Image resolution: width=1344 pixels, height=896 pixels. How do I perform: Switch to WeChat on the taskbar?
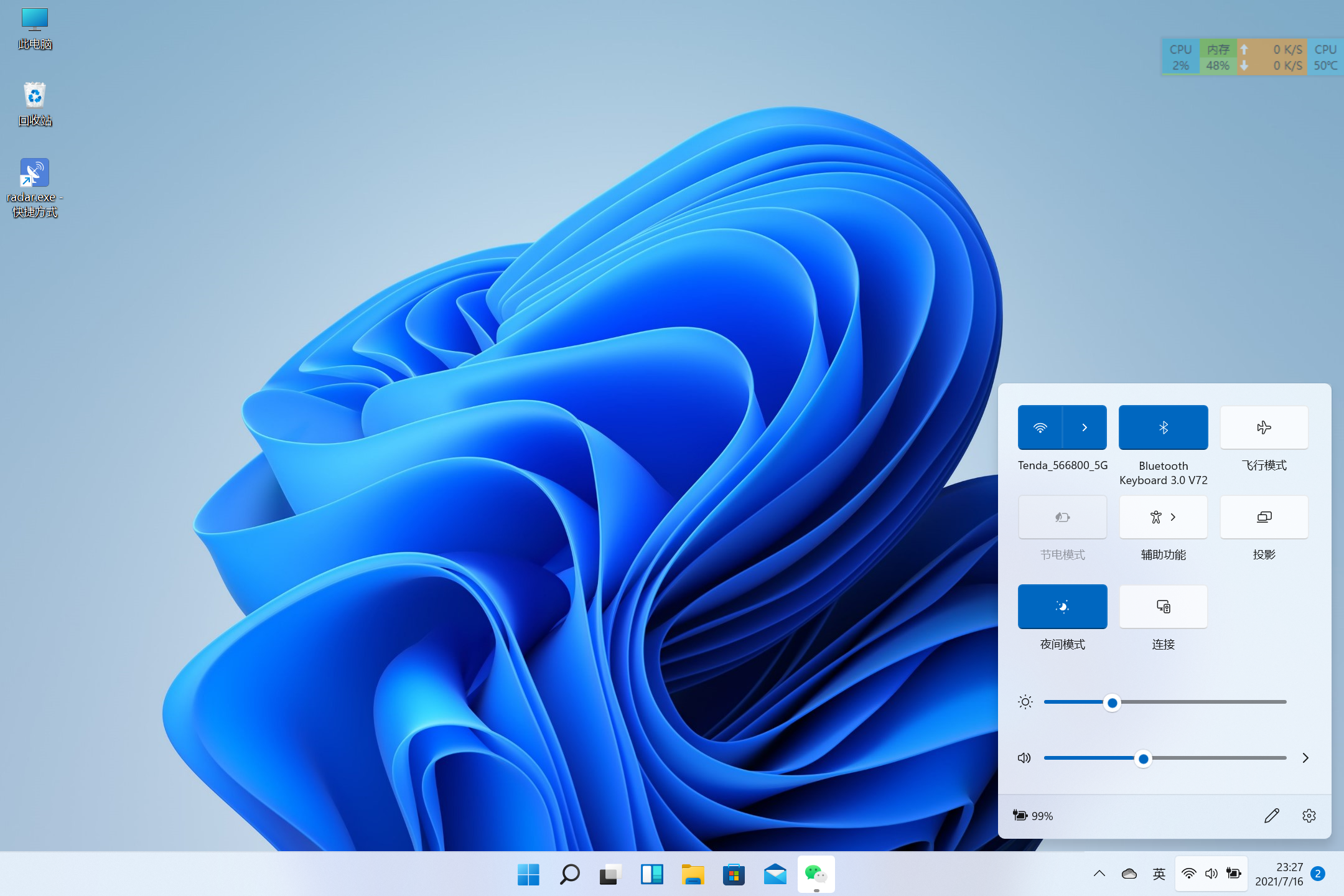tap(816, 874)
